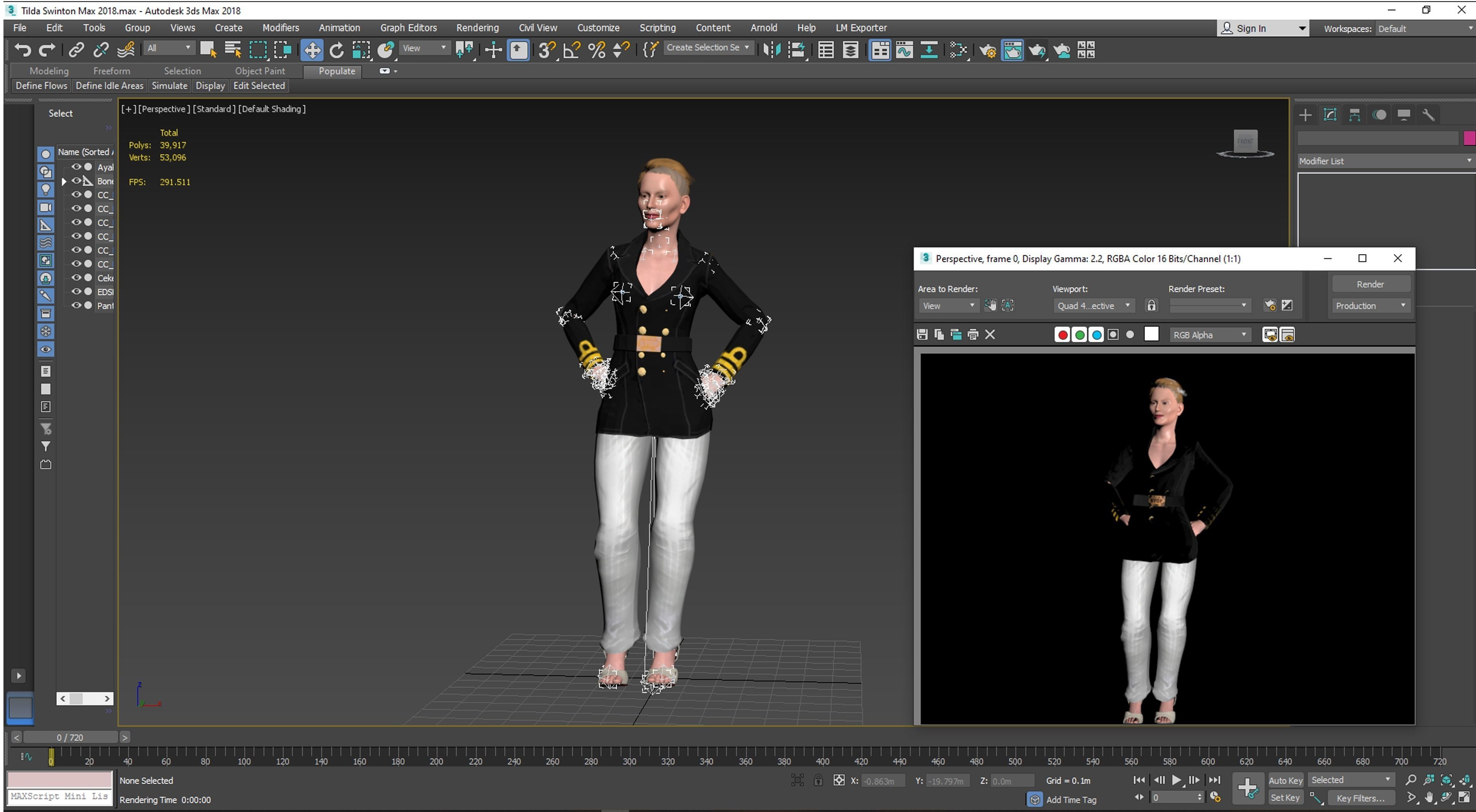Open Production render mode dropdown

1370,305
